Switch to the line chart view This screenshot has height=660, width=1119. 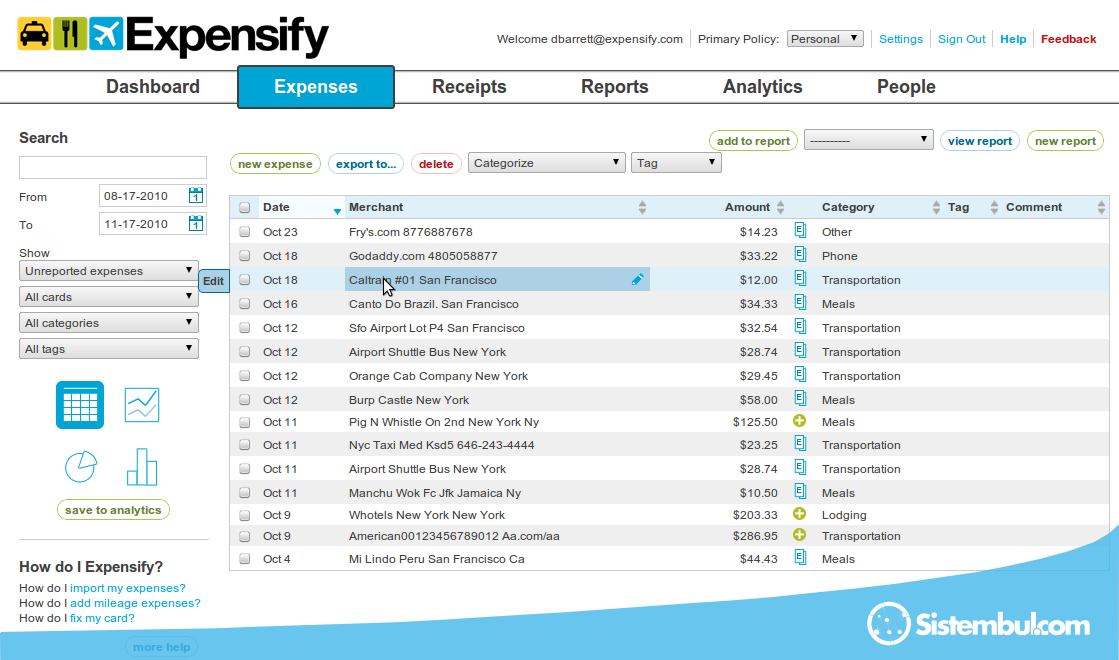click(x=142, y=405)
